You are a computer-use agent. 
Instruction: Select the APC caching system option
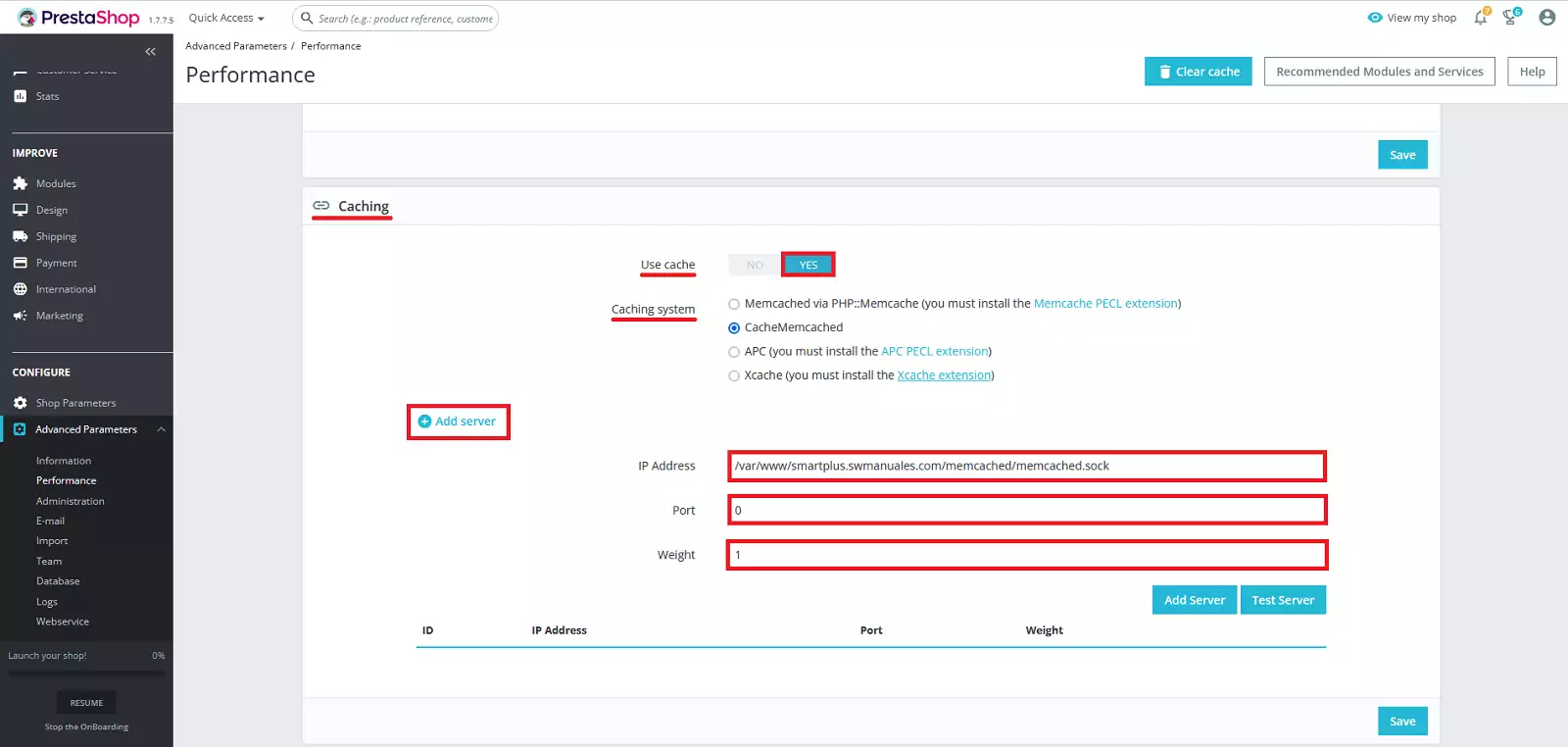click(x=734, y=352)
